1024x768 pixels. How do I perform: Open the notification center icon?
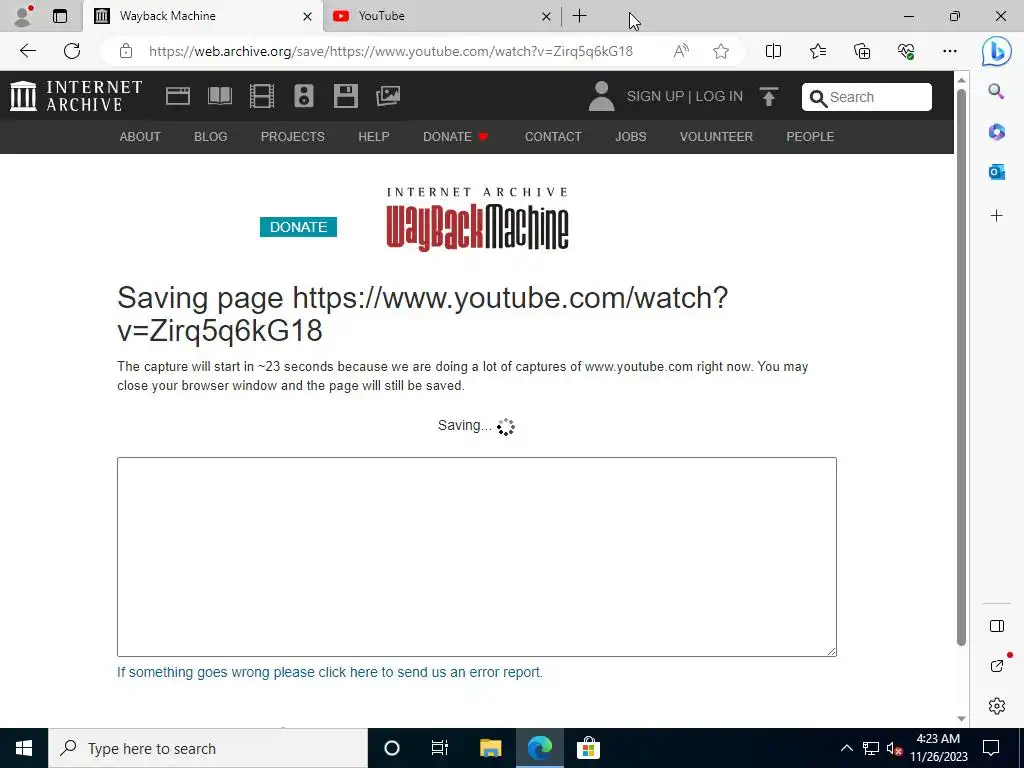(991, 748)
